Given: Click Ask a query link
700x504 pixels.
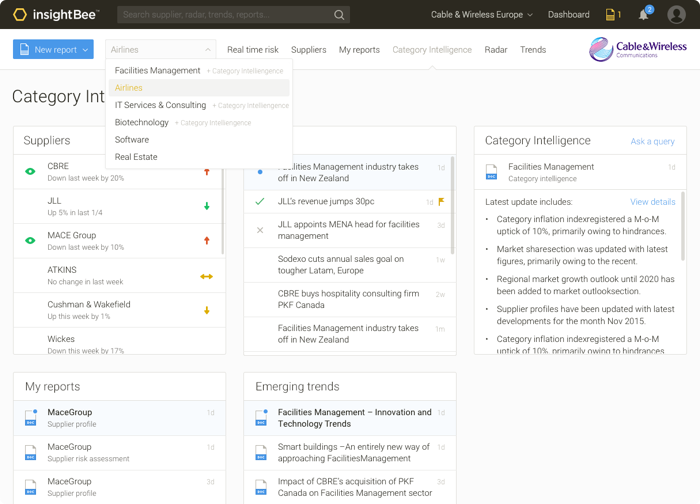Looking at the screenshot, I should [652, 141].
